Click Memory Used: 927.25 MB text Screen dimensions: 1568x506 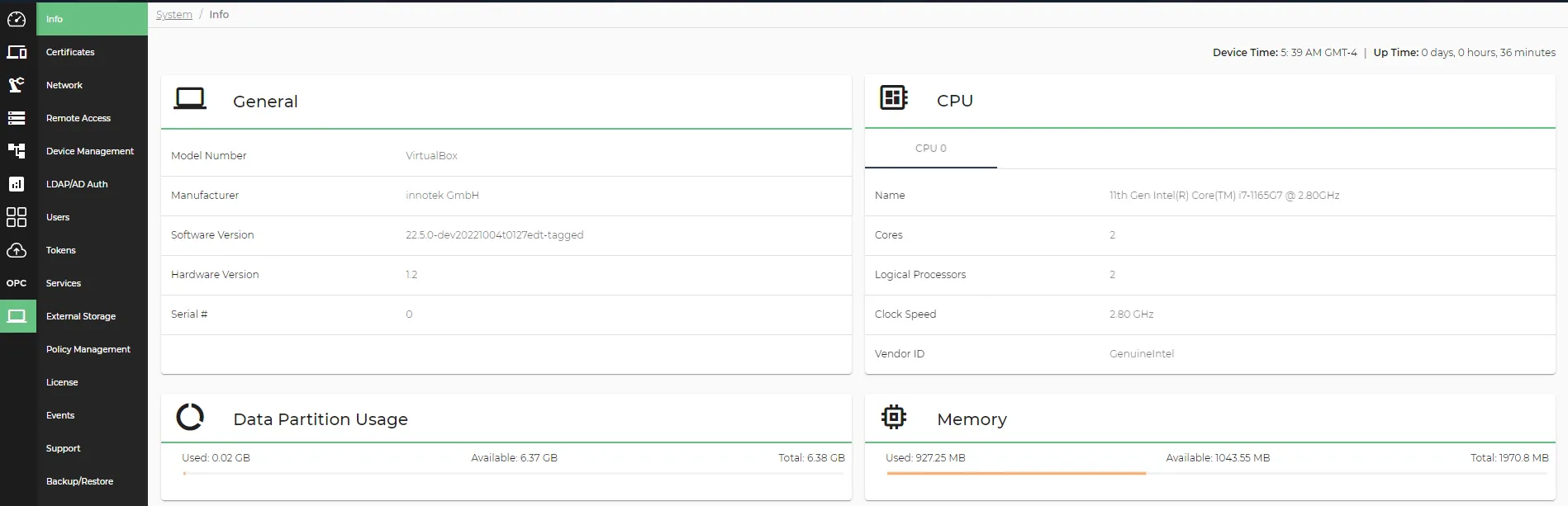[925, 458]
